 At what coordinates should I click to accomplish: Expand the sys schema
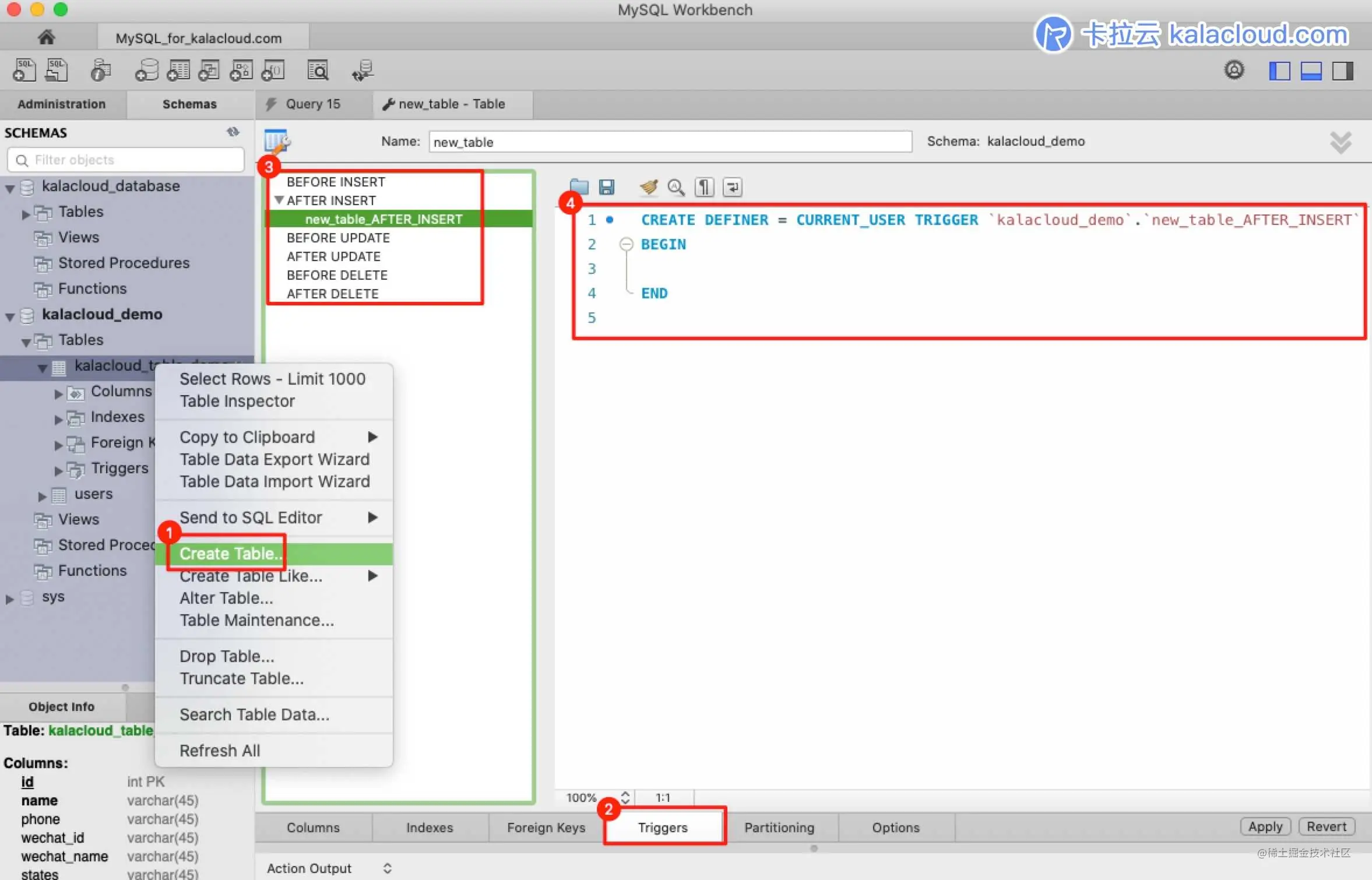(9, 599)
